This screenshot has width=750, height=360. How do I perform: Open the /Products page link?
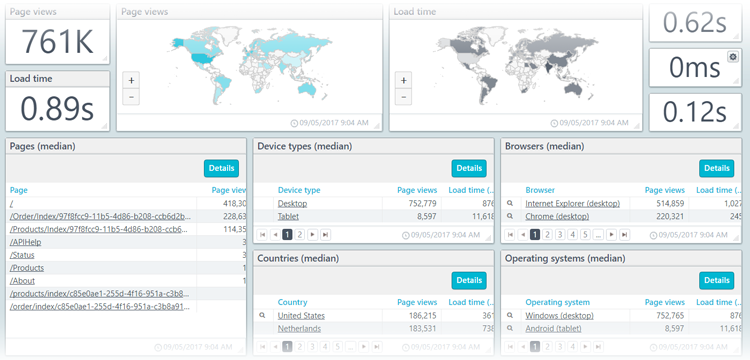tap(27, 268)
